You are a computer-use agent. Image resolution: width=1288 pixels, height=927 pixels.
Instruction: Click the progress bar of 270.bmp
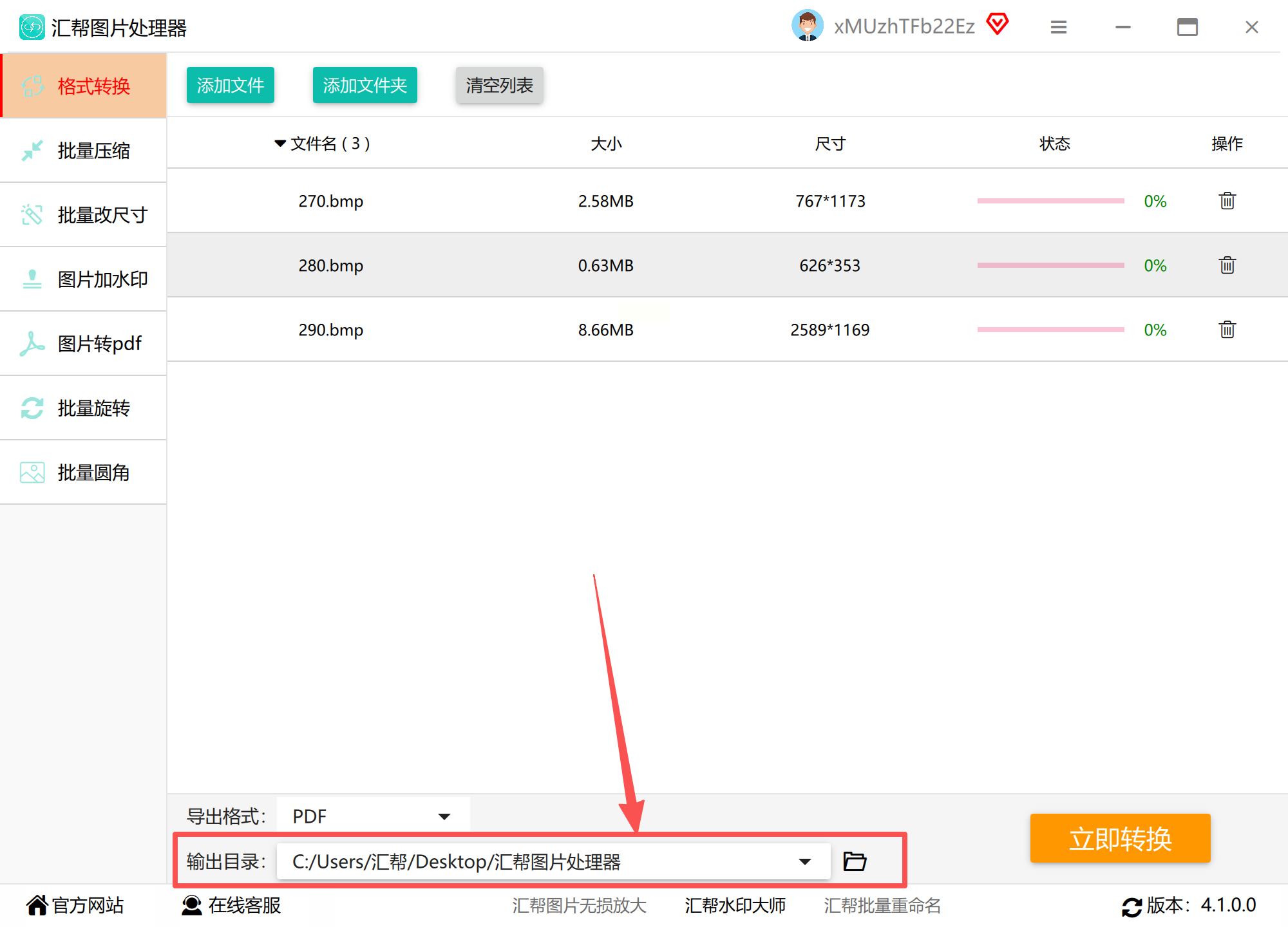coord(1050,201)
